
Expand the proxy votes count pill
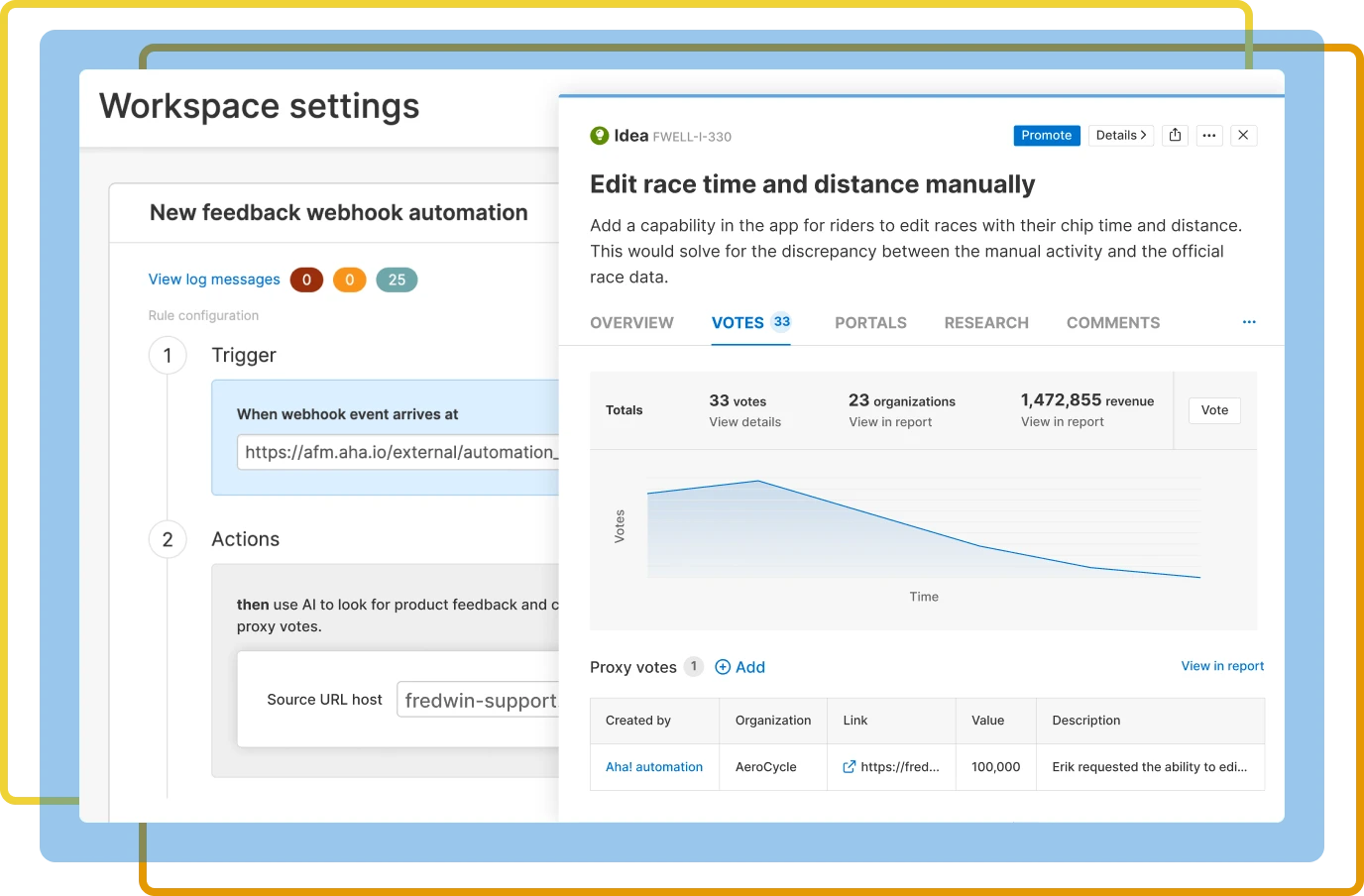[694, 667]
